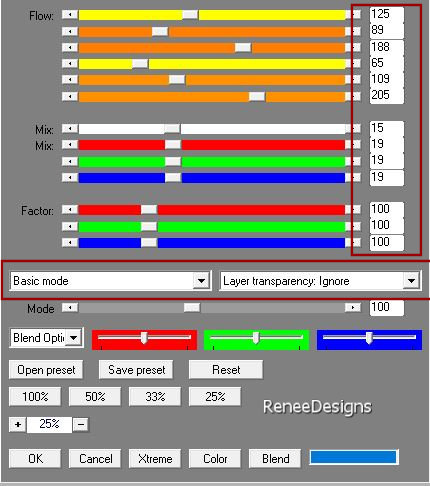
Task: Click left arrow of first Flow slider
Action: point(70,15)
